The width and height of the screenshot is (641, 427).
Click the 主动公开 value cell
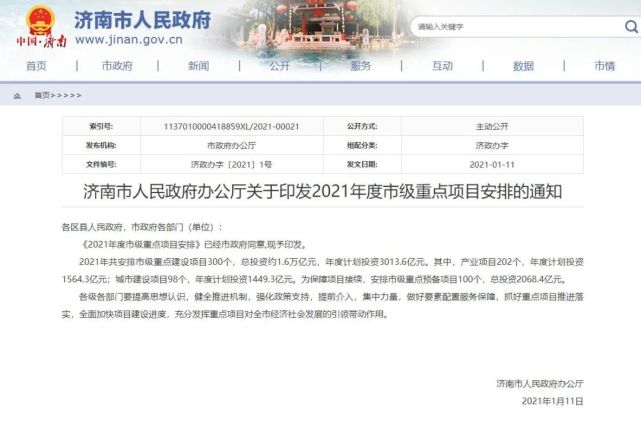(x=492, y=126)
